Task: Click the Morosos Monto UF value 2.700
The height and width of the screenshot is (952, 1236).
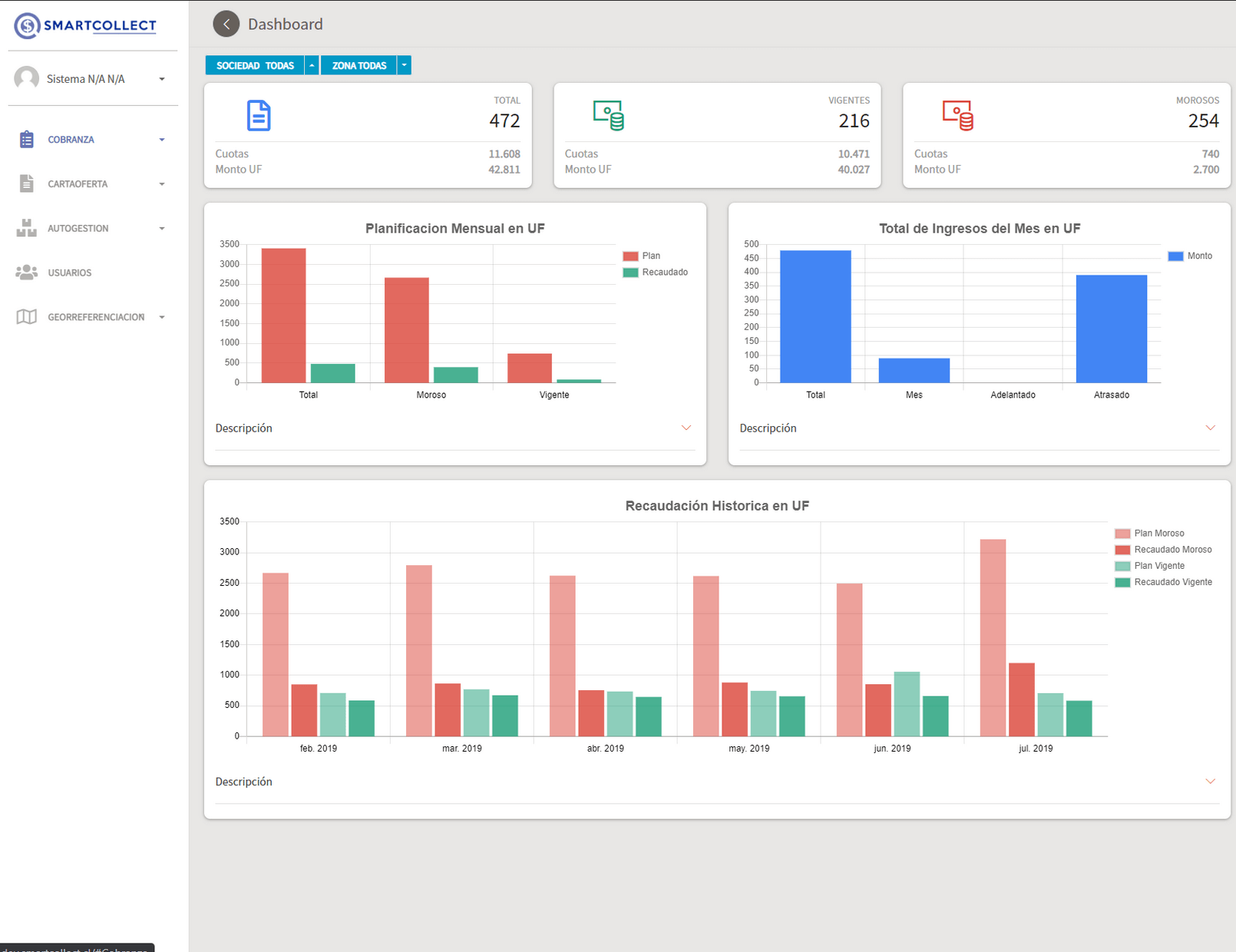Action: point(1206,170)
